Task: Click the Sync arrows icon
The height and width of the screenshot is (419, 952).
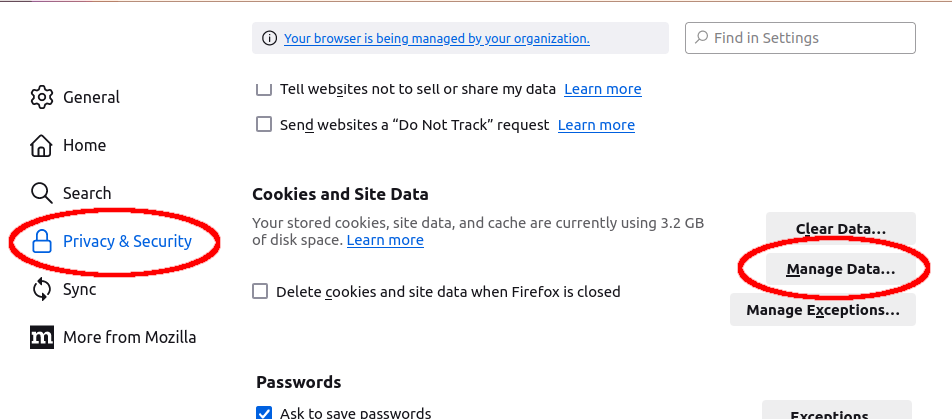Action: (x=41, y=289)
